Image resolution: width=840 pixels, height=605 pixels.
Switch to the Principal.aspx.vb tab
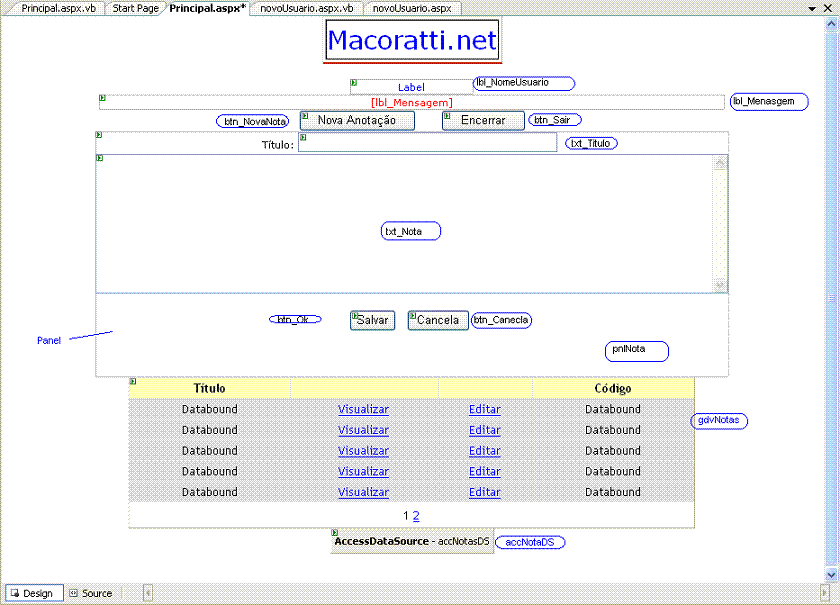(58, 8)
